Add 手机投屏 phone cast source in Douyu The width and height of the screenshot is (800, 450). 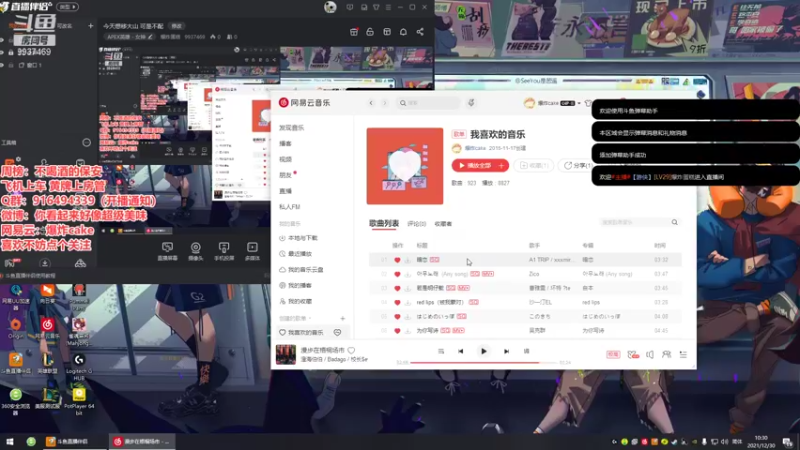[223, 251]
